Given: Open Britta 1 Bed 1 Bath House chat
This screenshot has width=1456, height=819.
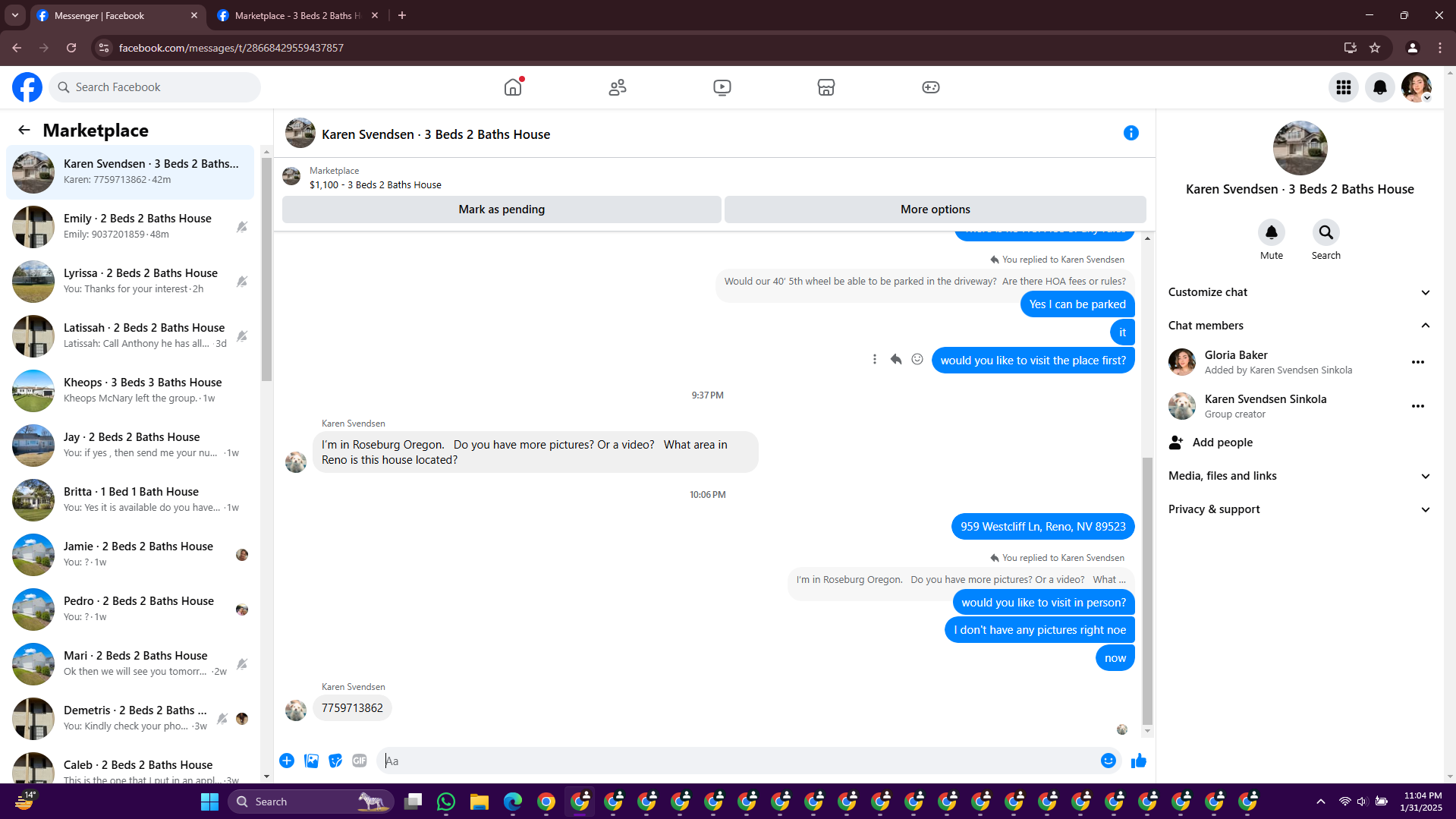Looking at the screenshot, I should tap(130, 500).
